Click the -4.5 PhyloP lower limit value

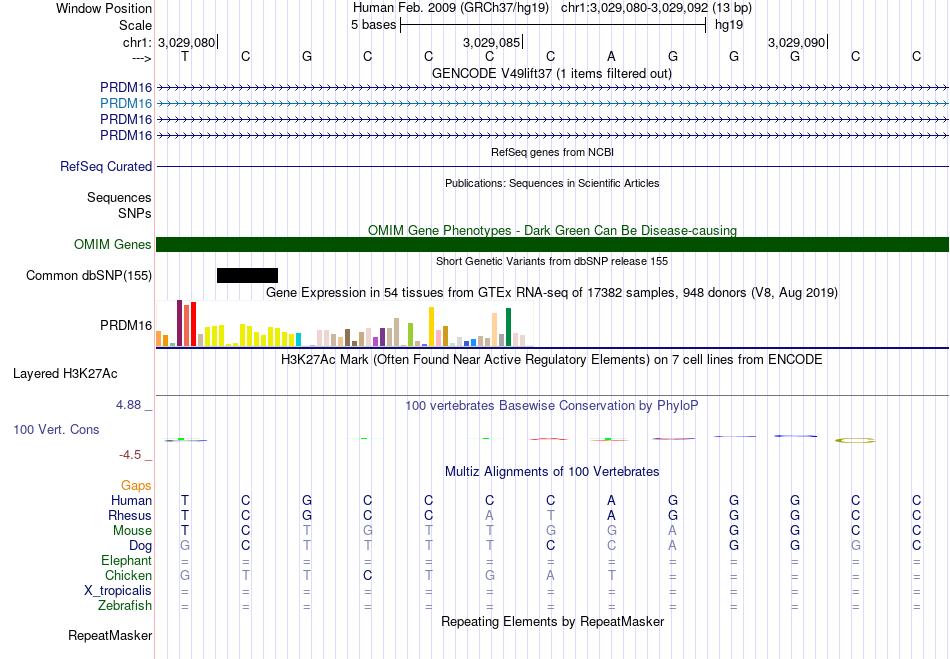(130, 455)
